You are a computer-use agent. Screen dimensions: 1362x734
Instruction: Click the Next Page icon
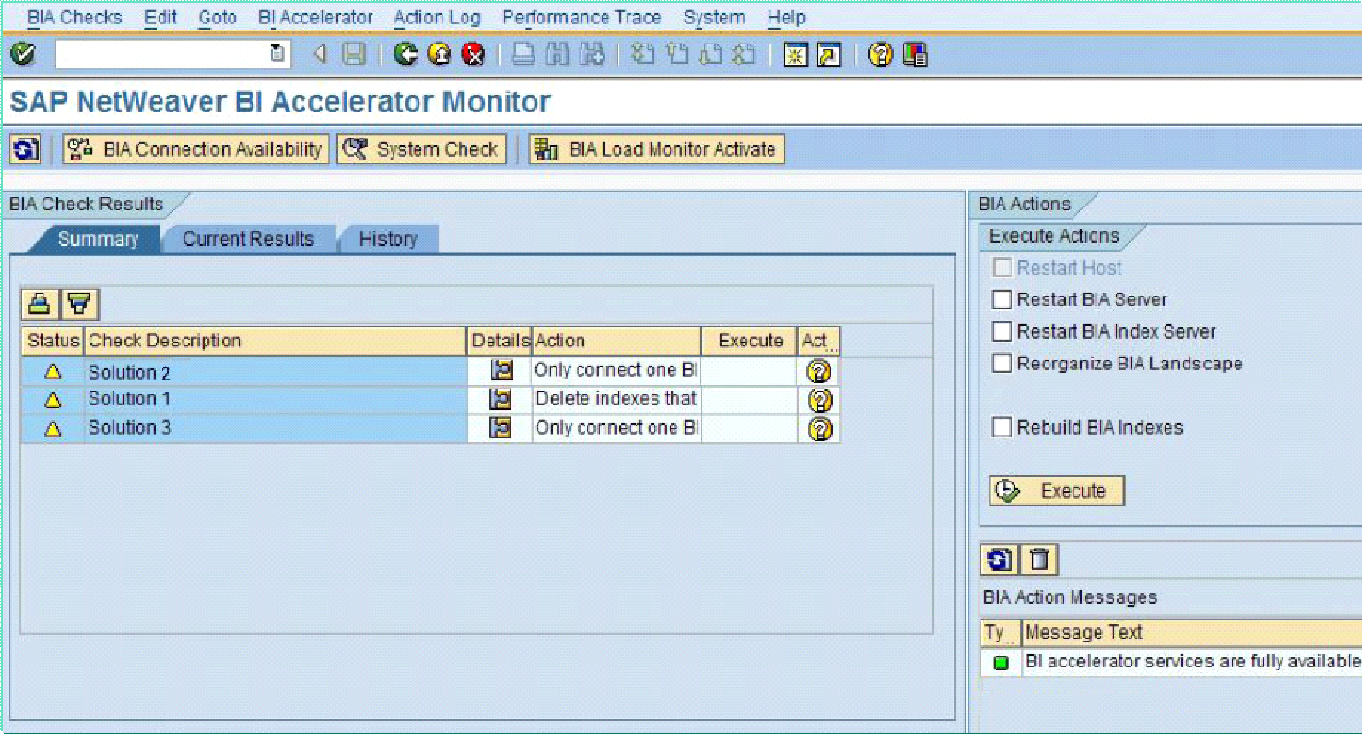point(710,54)
